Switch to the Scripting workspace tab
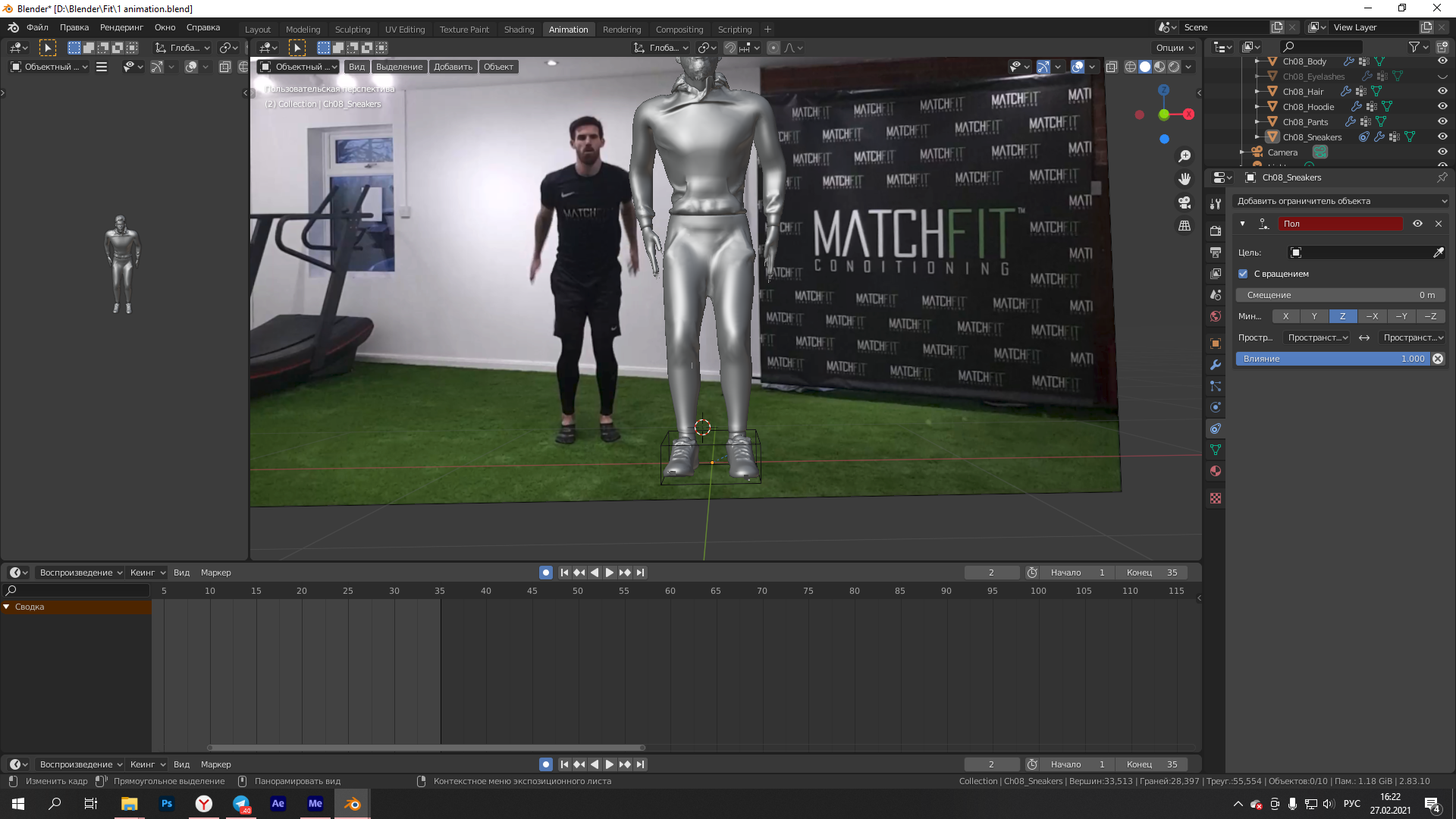 [x=735, y=30]
